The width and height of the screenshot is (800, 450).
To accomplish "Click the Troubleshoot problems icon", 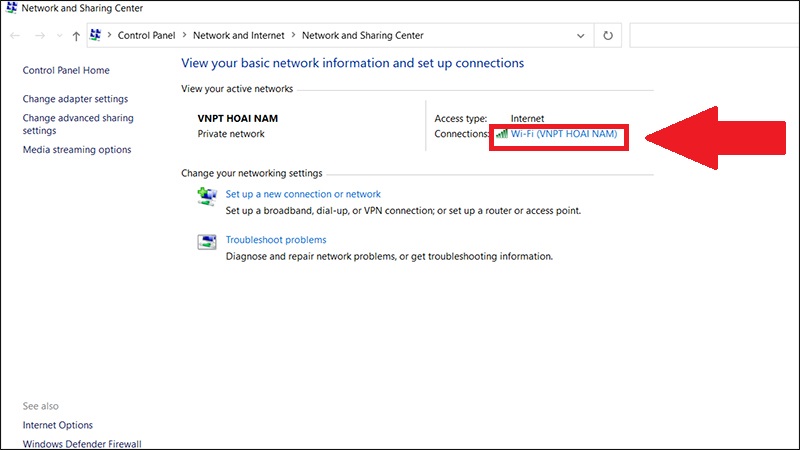I will coord(207,242).
